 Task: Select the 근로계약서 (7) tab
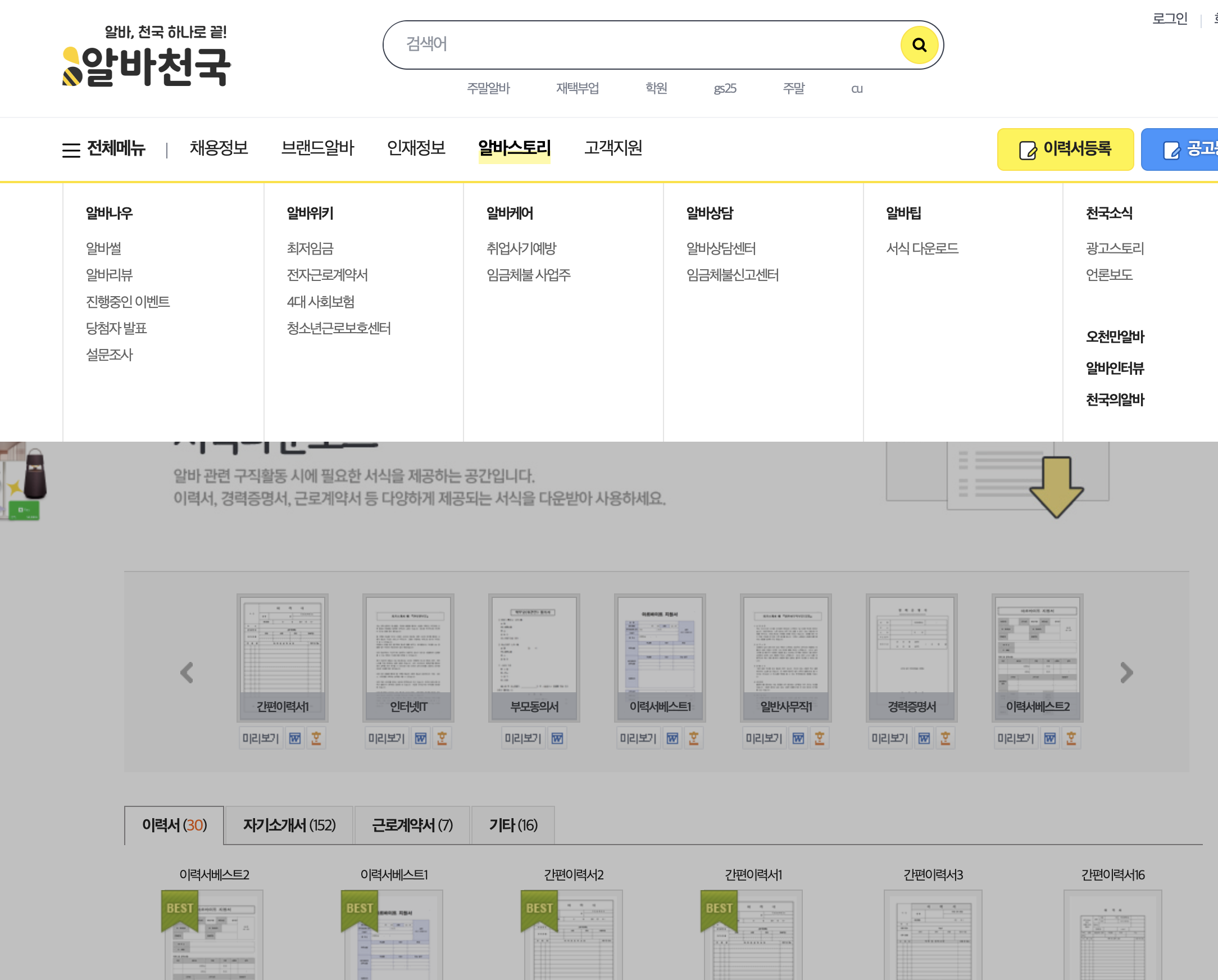(x=412, y=825)
